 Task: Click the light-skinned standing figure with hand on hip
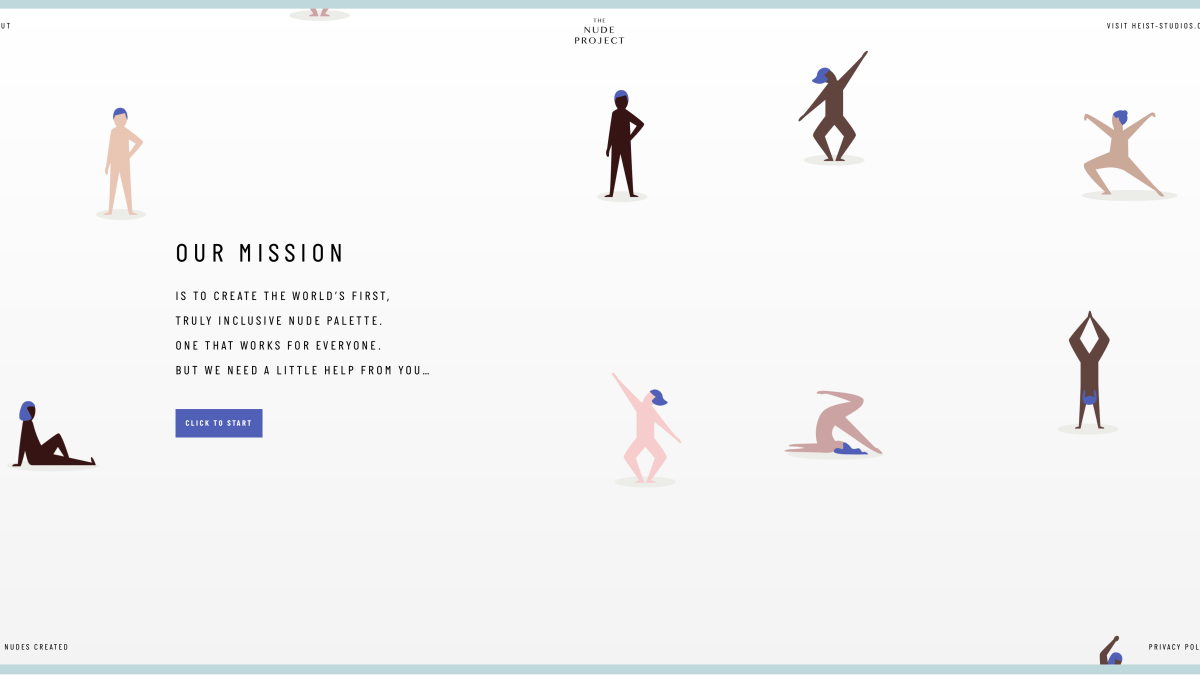click(x=122, y=161)
